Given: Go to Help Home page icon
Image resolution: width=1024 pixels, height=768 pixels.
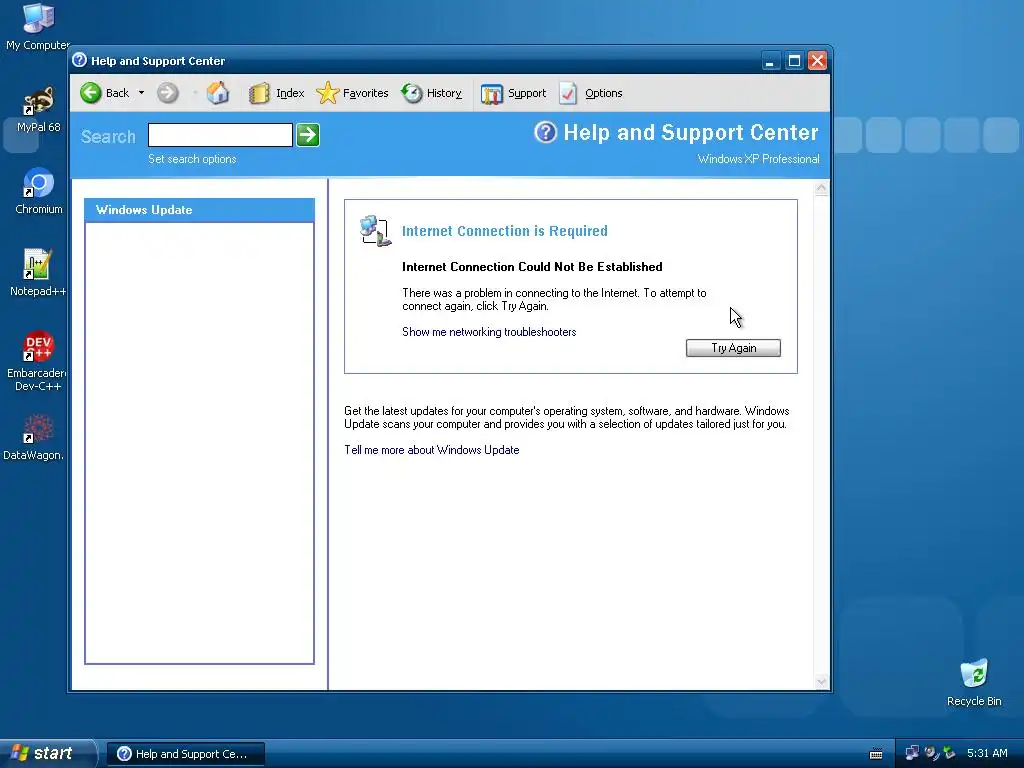Looking at the screenshot, I should click(x=218, y=93).
